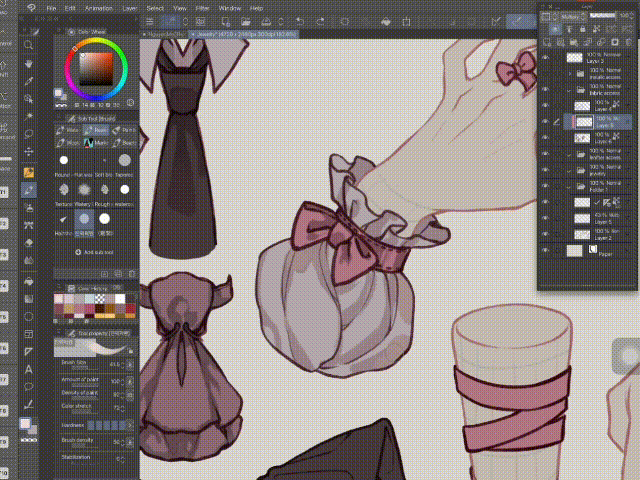The width and height of the screenshot is (640, 480).
Task: Toggle visibility of highlighted selected layer
Action: pos(545,122)
